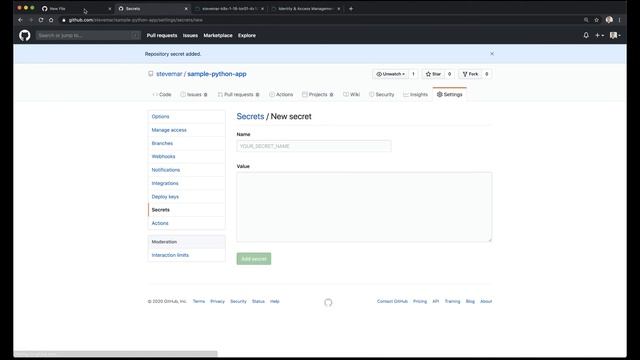
Task: Open a new browser tab
Action: coord(351,8)
